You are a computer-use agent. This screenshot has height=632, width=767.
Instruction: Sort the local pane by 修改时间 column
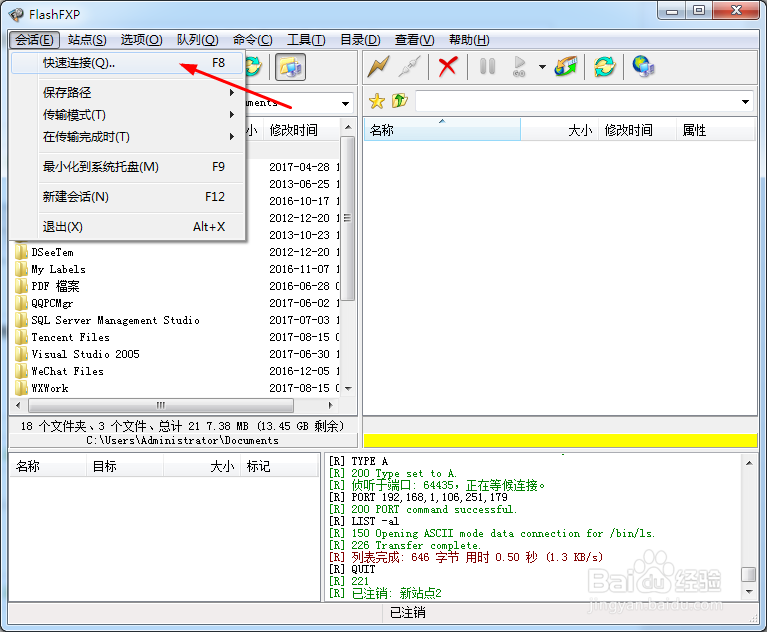click(299, 130)
